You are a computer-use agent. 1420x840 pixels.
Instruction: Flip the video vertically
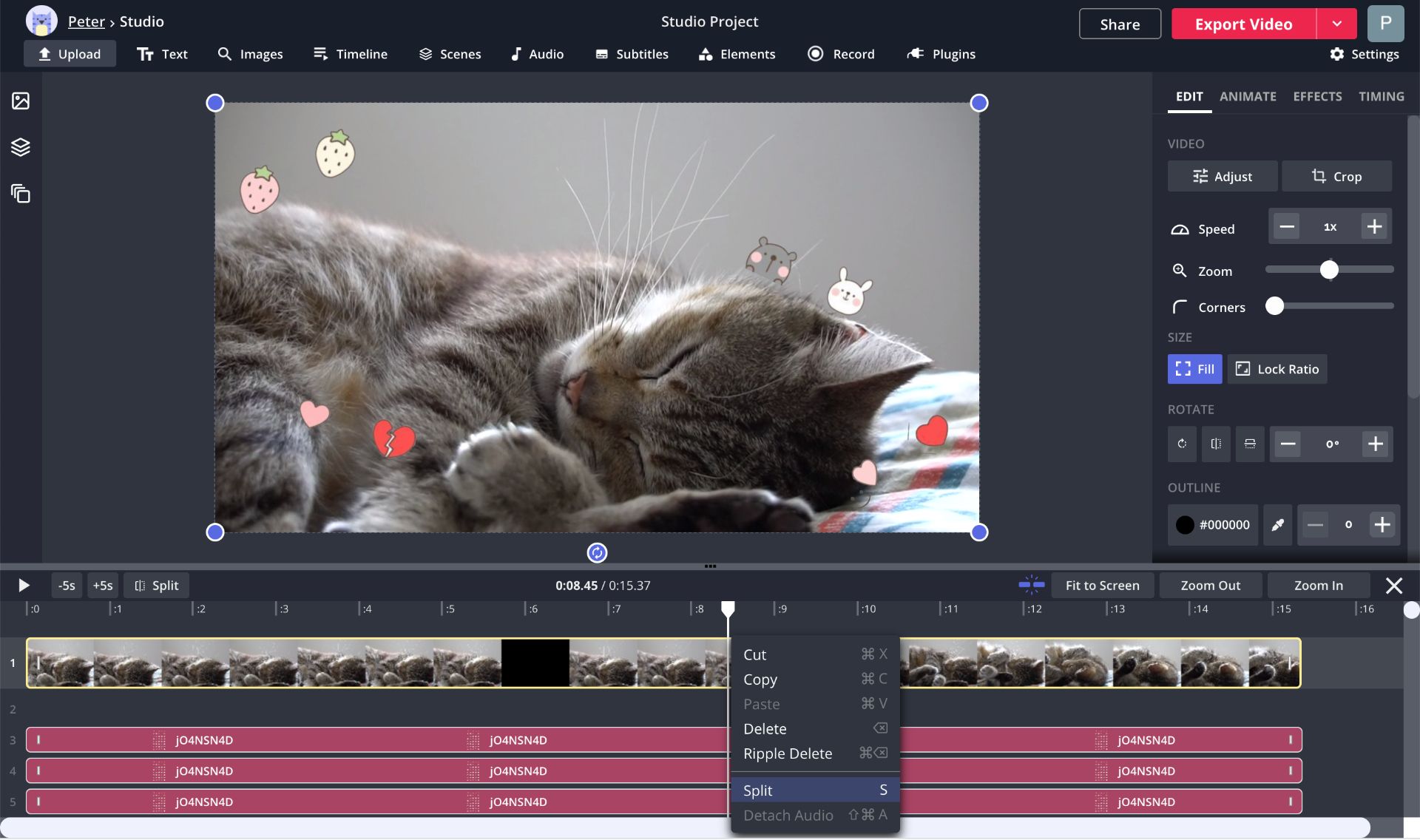pos(1250,444)
